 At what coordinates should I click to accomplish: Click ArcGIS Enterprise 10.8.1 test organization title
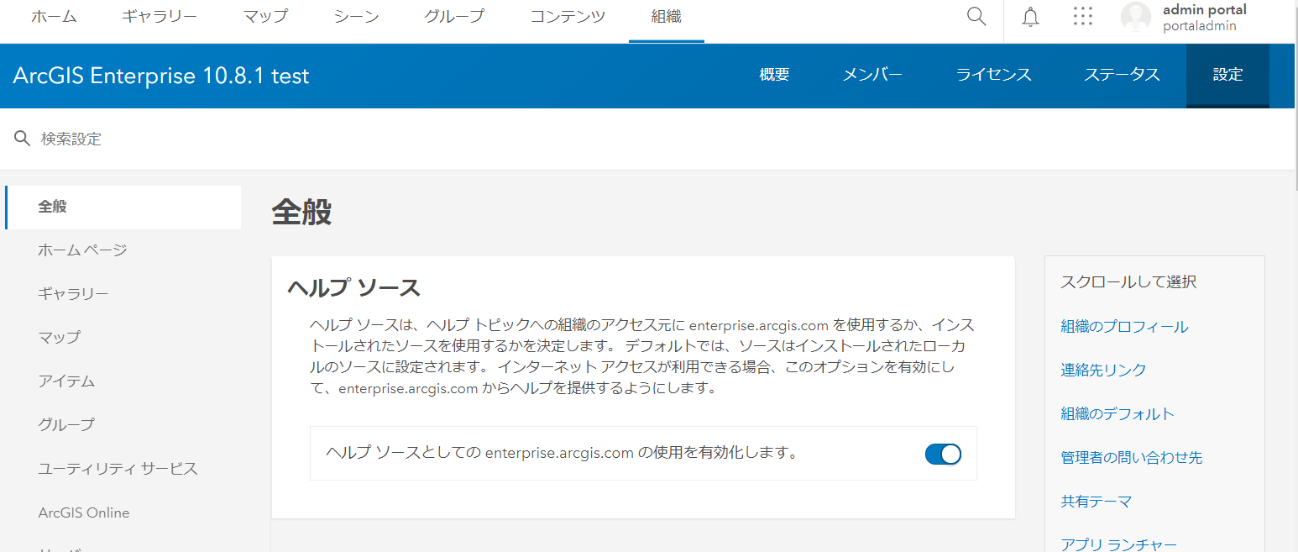tap(161, 76)
